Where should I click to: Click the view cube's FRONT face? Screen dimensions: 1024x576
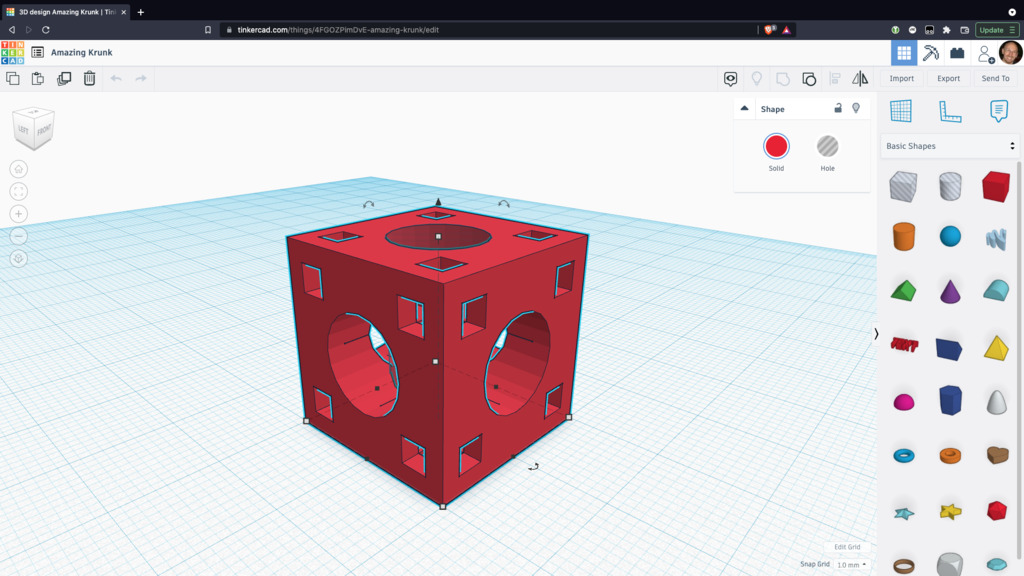pos(44,130)
